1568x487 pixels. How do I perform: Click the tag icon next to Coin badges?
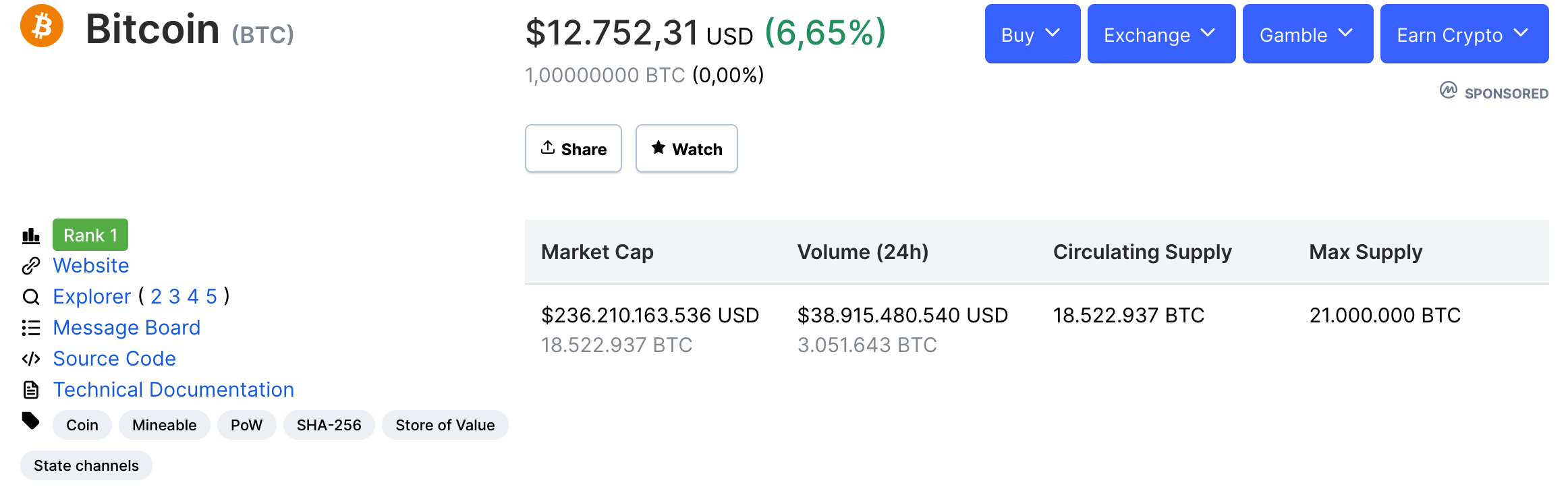pos(31,420)
